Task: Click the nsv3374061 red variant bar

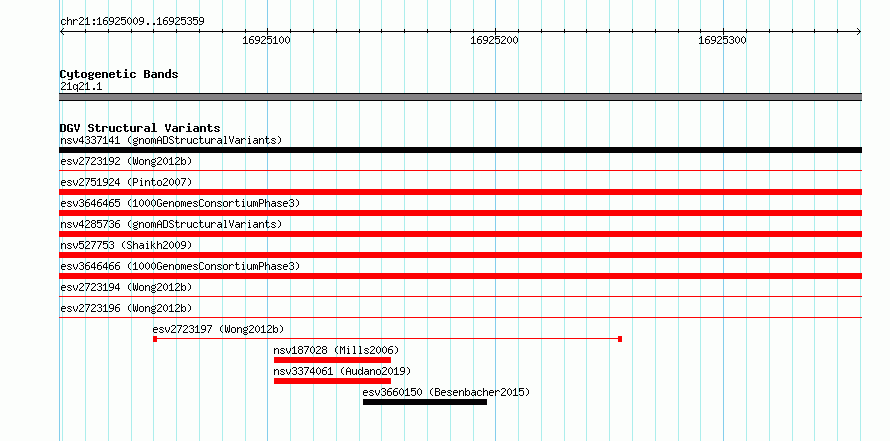Action: point(332,381)
